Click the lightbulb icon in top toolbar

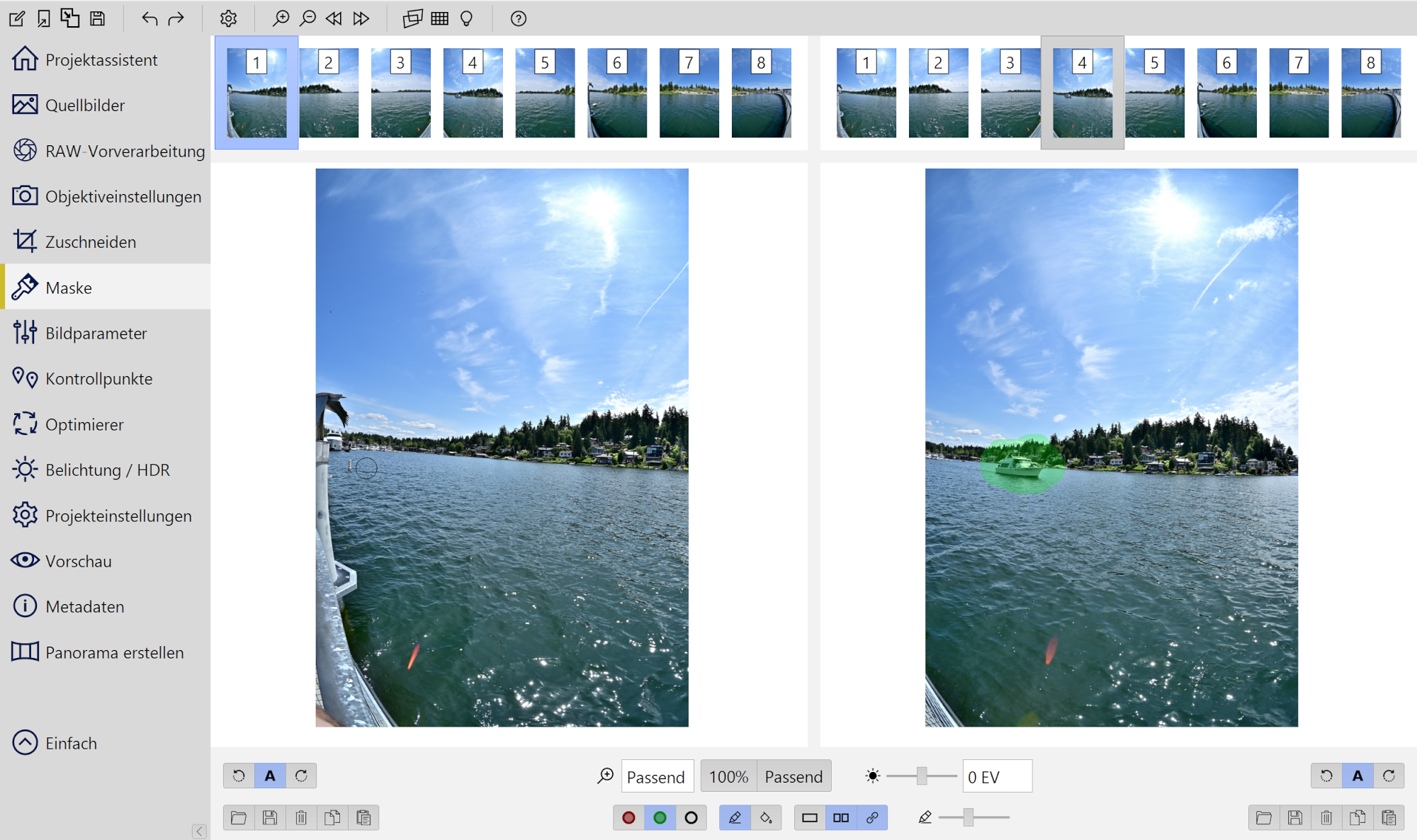click(x=466, y=19)
